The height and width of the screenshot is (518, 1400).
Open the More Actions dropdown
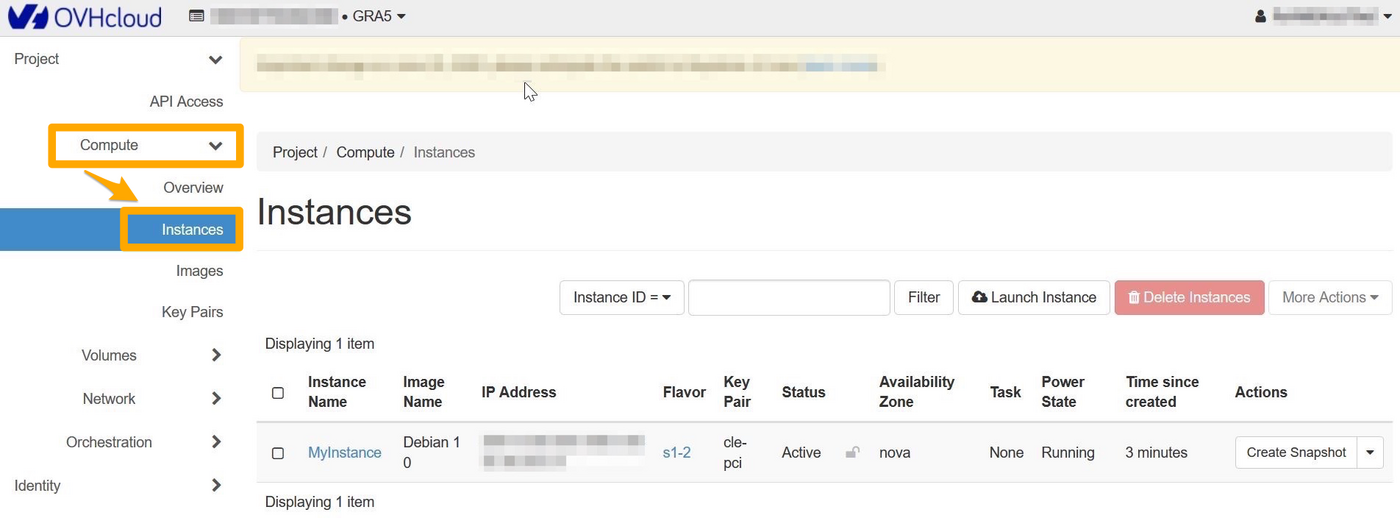click(x=1329, y=297)
